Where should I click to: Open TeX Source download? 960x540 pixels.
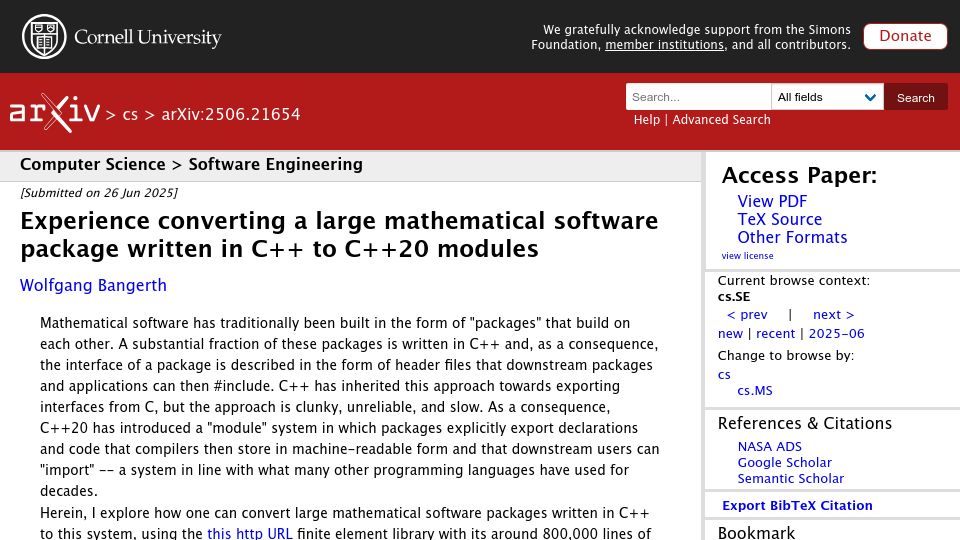(779, 219)
